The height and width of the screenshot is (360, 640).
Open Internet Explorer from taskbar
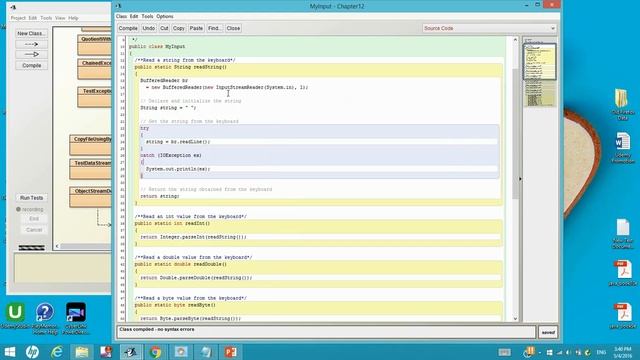[x=57, y=352]
